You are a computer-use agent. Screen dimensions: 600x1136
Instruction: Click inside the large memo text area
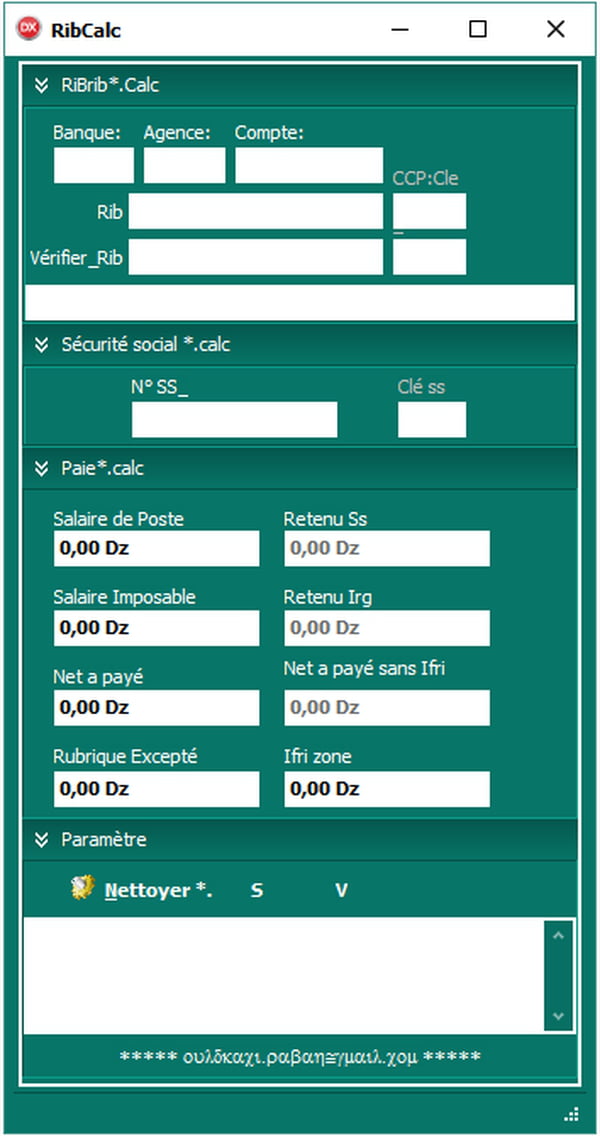283,977
